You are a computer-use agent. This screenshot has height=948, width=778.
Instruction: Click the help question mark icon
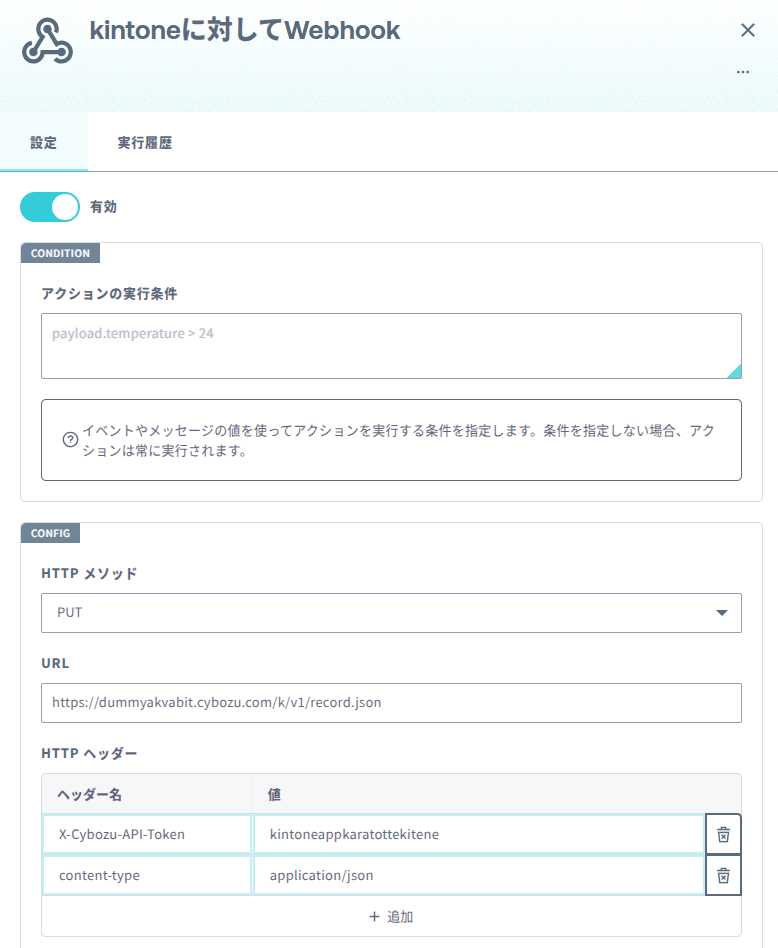pyautogui.click(x=70, y=440)
